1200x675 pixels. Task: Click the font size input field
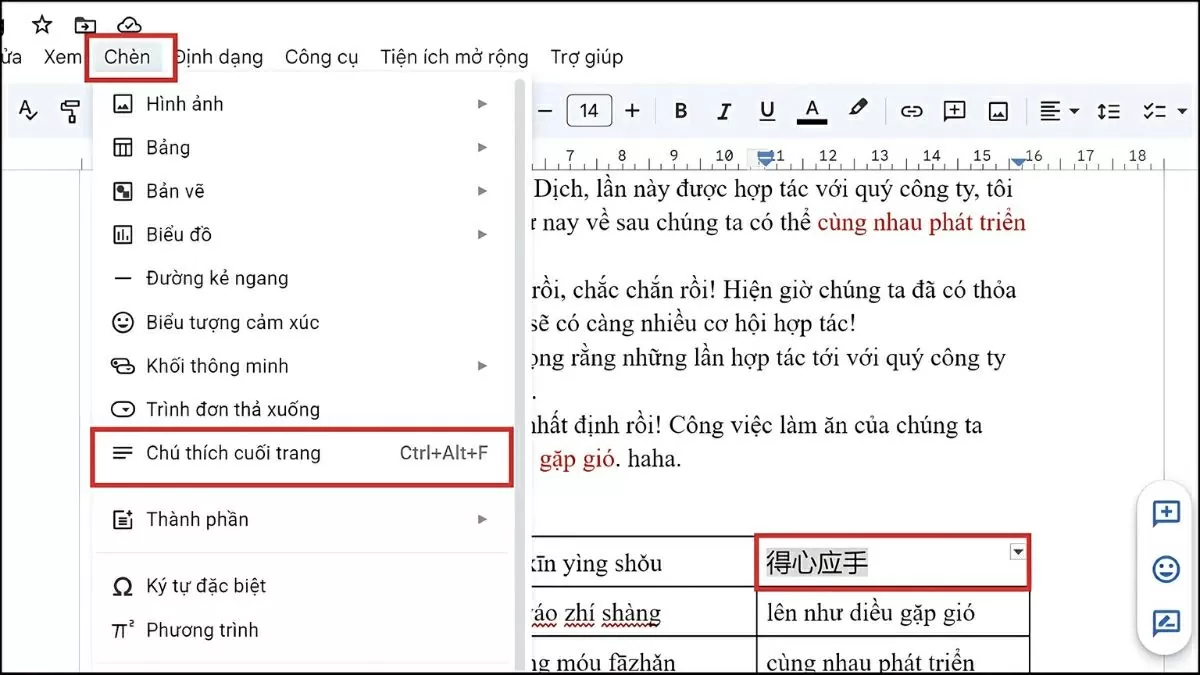click(x=589, y=110)
